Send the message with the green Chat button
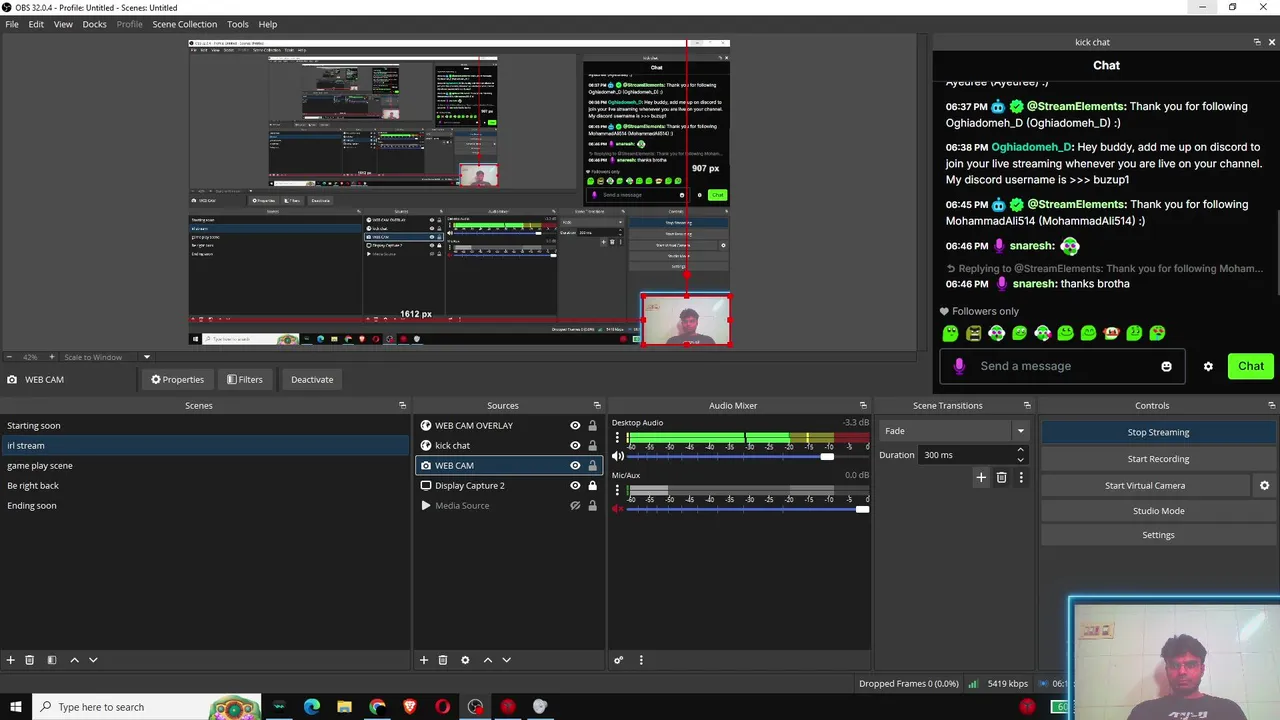Viewport: 1280px width, 720px height. pos(1251,366)
